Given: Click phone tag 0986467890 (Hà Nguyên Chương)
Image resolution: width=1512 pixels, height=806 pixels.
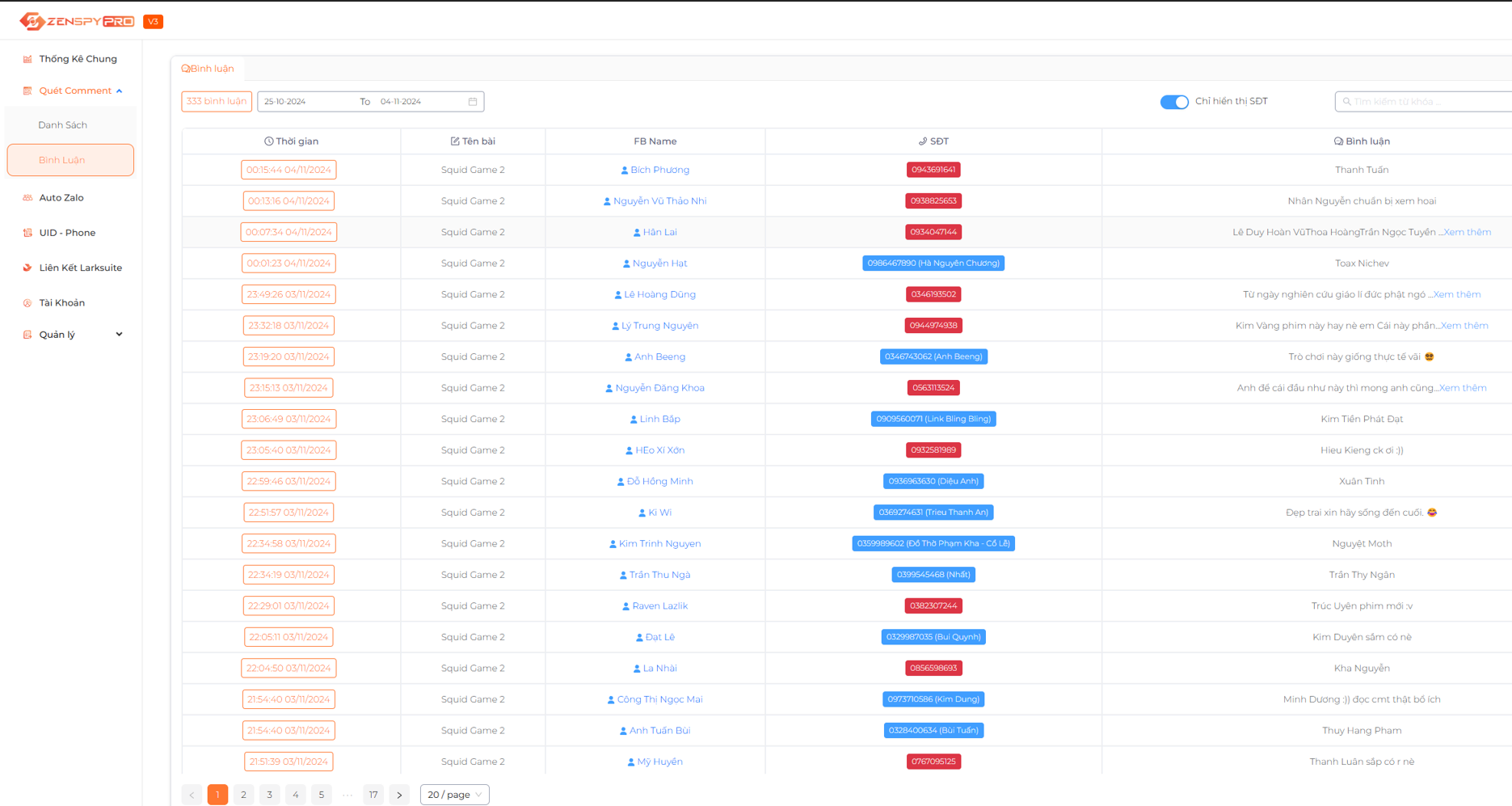Looking at the screenshot, I should (933, 264).
